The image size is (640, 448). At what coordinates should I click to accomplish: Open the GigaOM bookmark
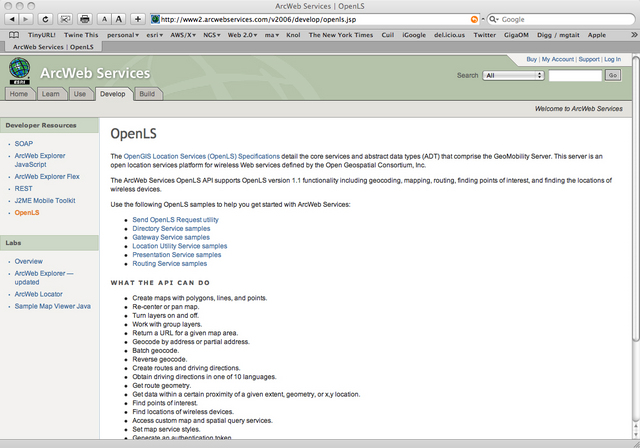[x=516, y=35]
